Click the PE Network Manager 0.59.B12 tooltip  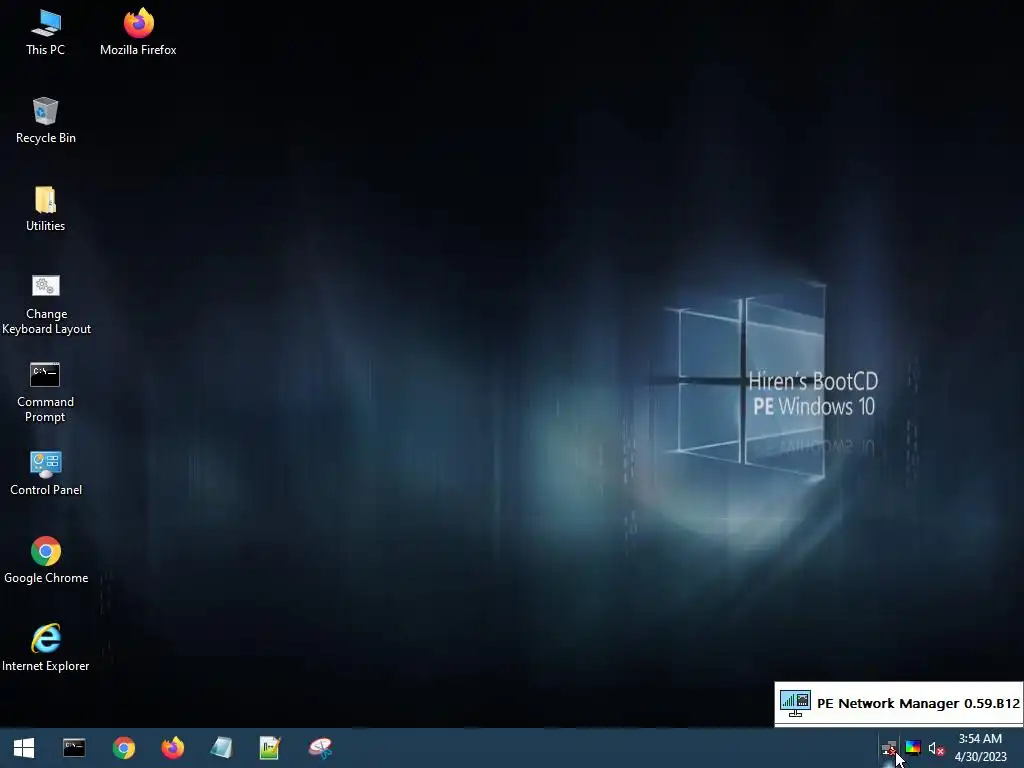(x=899, y=703)
